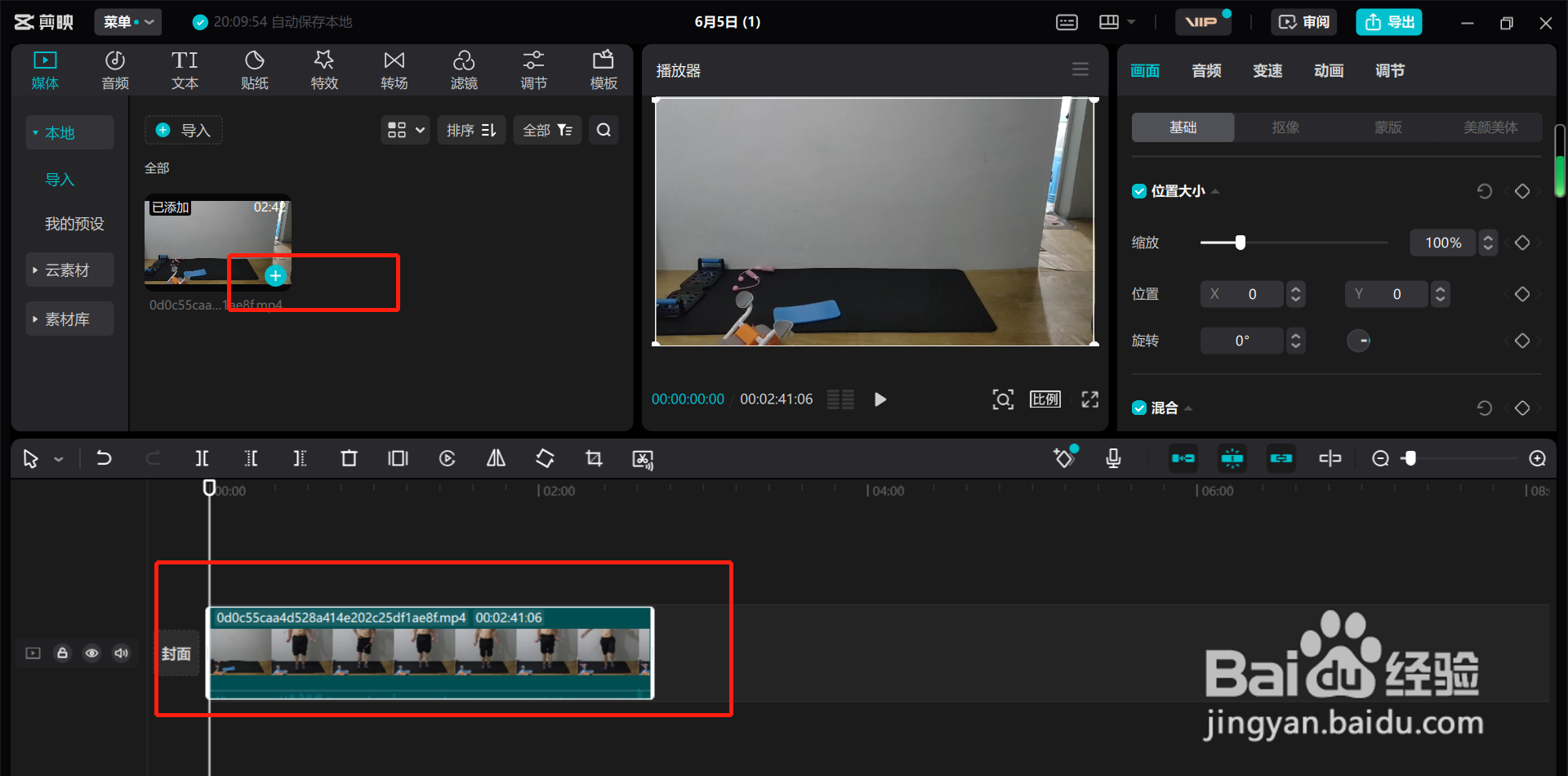Image resolution: width=1568 pixels, height=776 pixels.
Task: Open the 文本 text panel
Action: pos(185,70)
